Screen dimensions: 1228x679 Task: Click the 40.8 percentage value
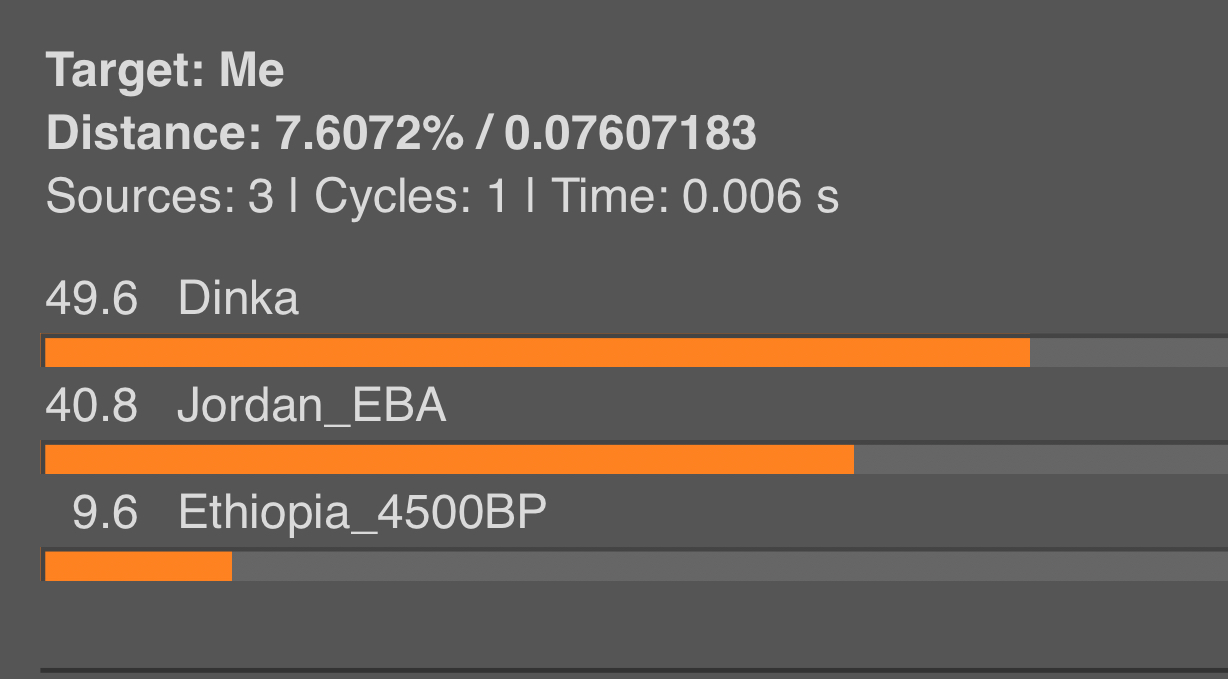[x=91, y=406]
